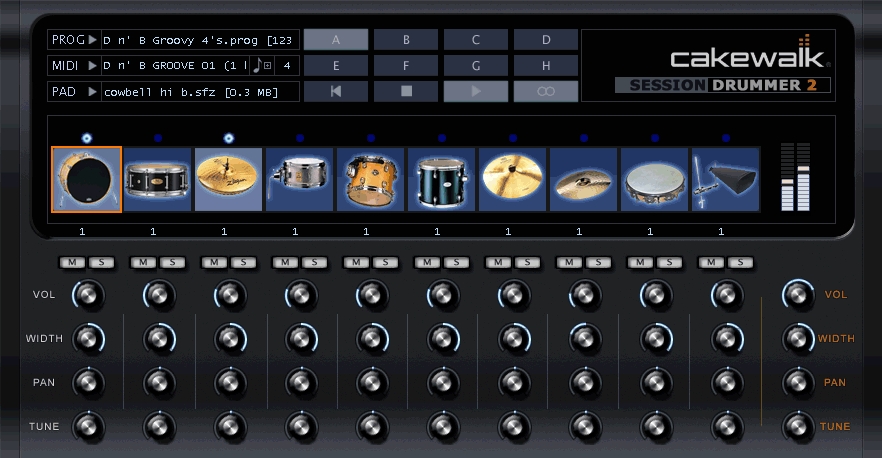882x458 pixels.
Task: Click the master TUNE knob
Action: 798,426
